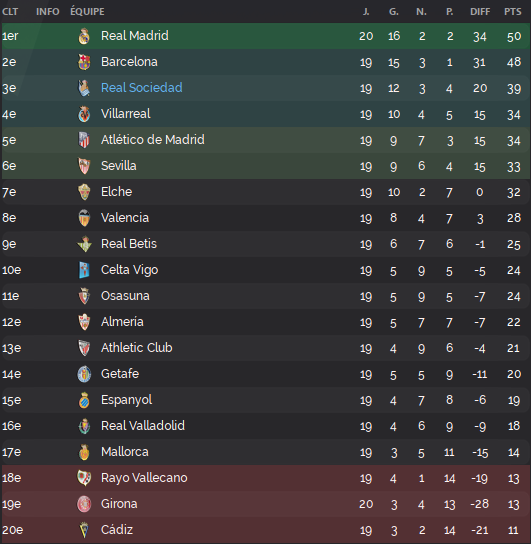Click the Villarreal club crest

[x=84, y=114]
